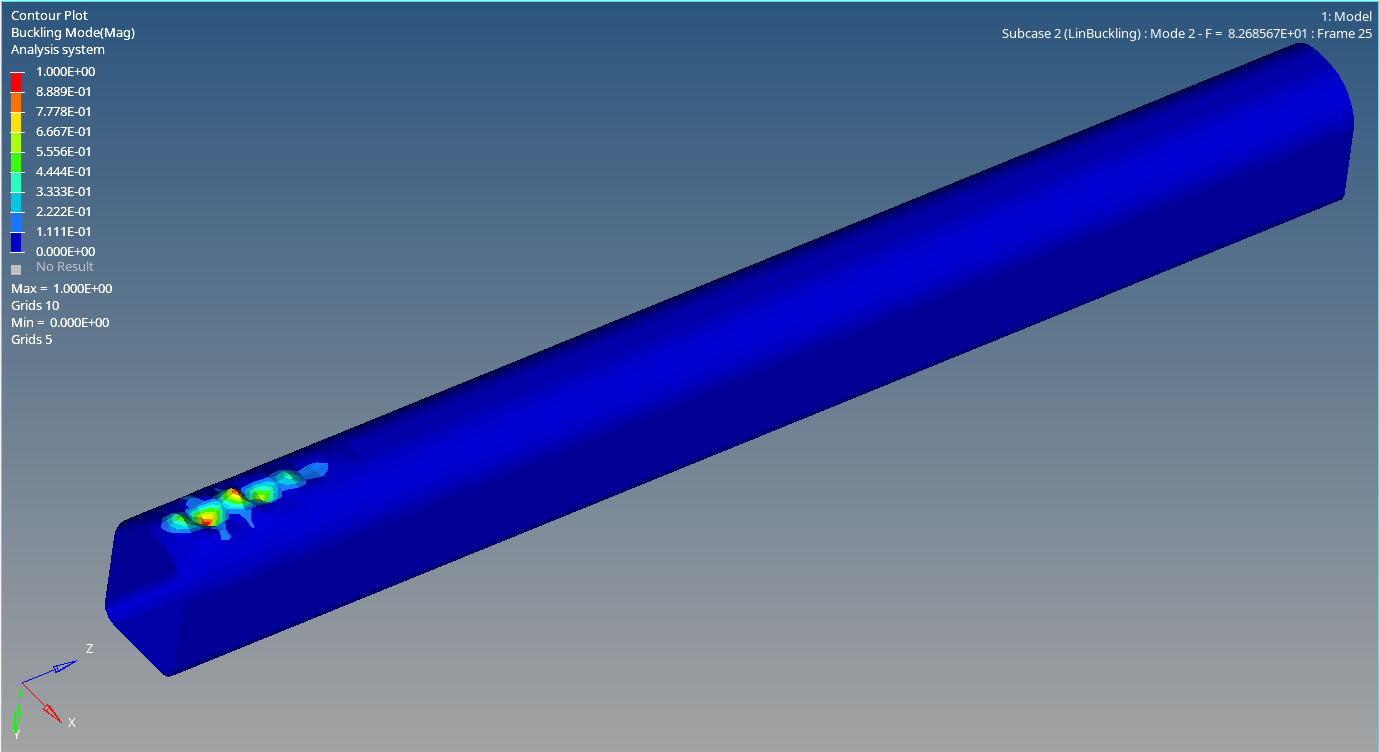
Task: Click the yellow legend color band
Action: click(16, 122)
